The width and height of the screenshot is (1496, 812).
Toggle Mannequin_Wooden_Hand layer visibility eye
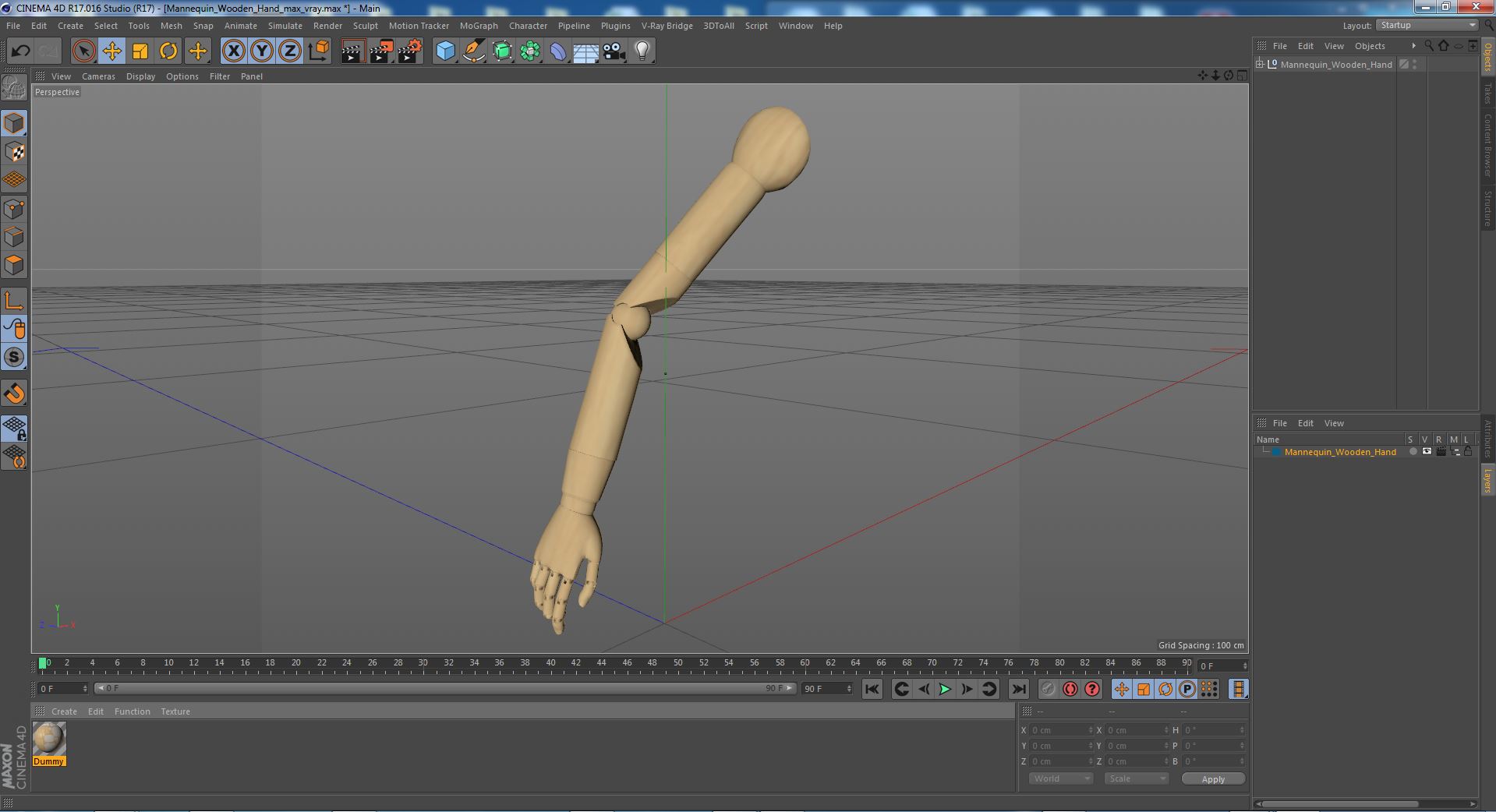click(1427, 452)
